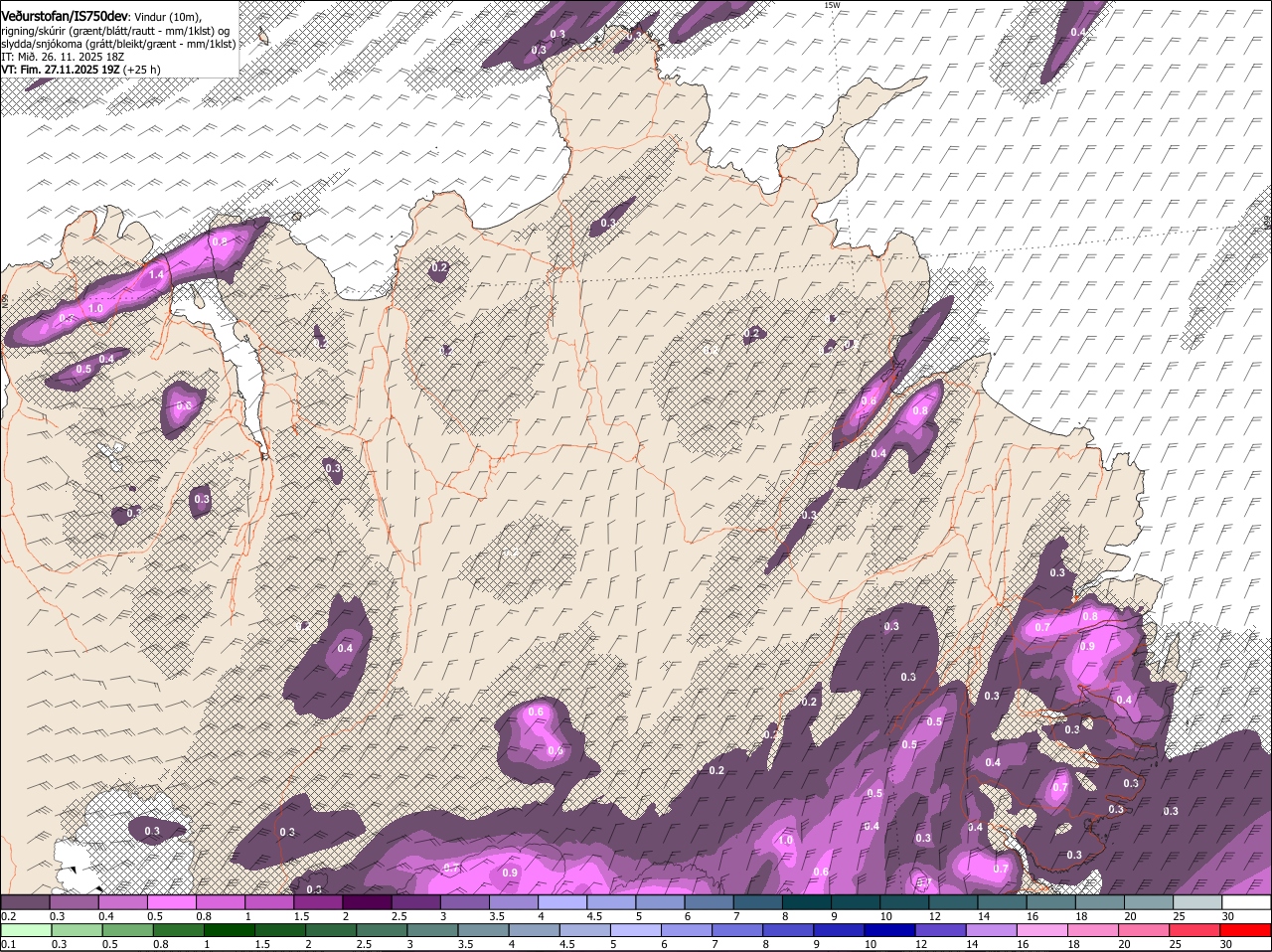Pick the 10–12 deep blue swatch in green legend
The height and width of the screenshot is (952, 1272).
[x=889, y=930]
